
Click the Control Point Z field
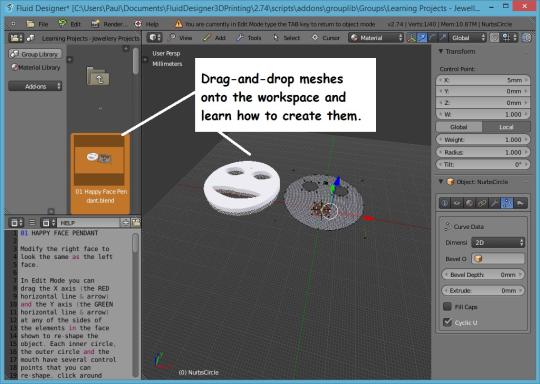coord(483,103)
